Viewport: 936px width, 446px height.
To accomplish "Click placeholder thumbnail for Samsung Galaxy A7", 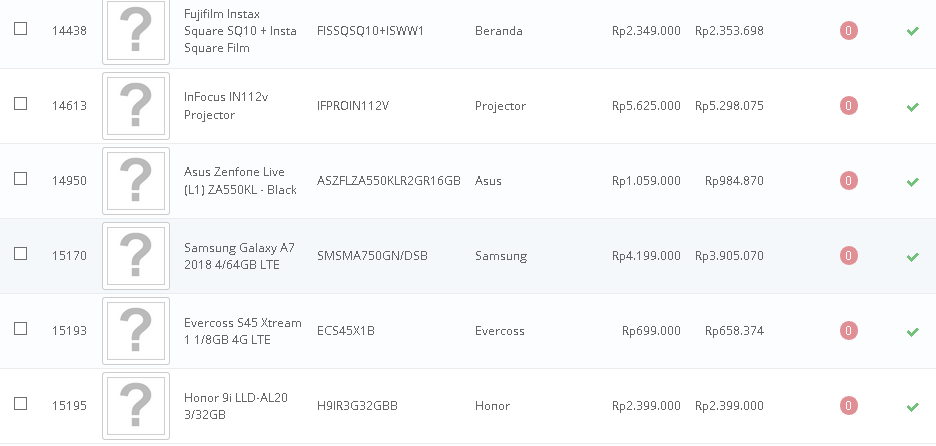I will point(136,256).
